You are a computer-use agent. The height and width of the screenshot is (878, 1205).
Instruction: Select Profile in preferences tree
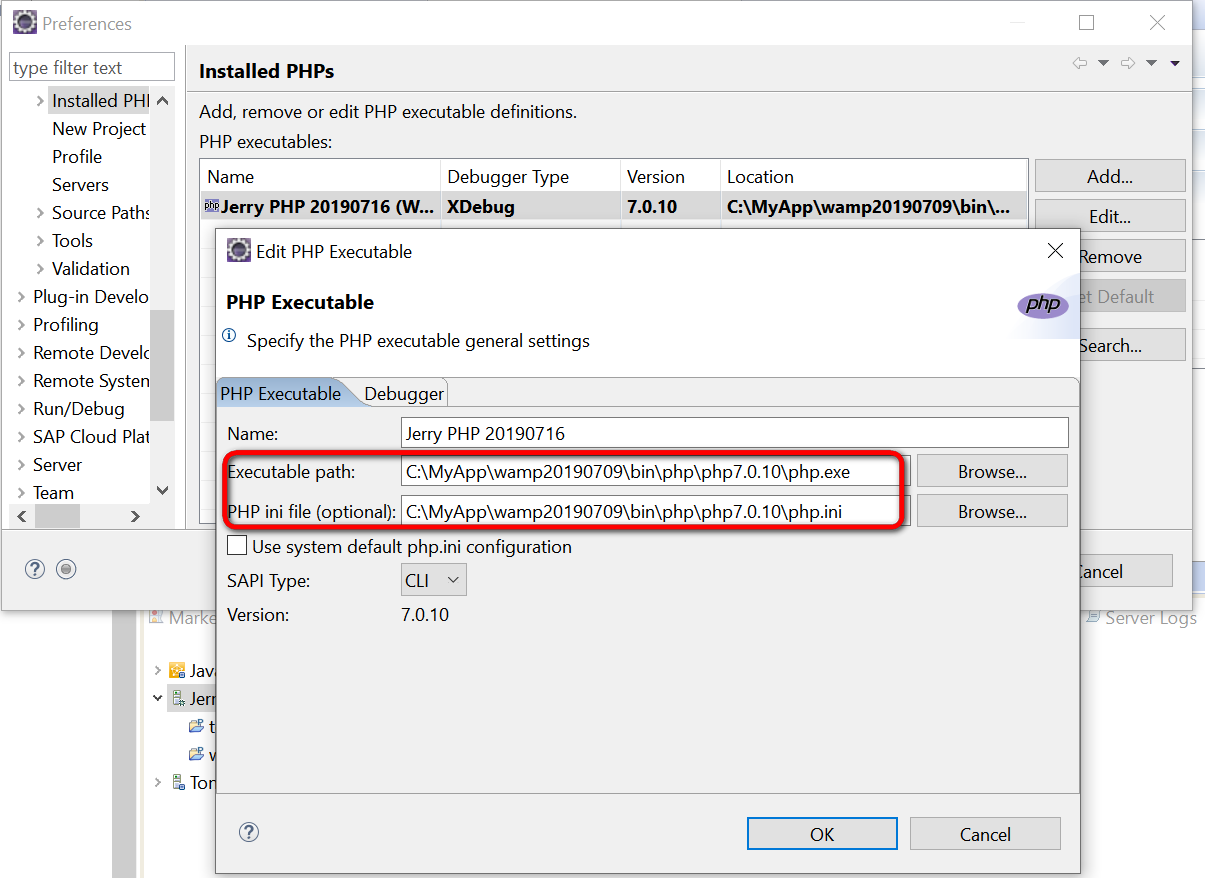pyautogui.click(x=77, y=157)
